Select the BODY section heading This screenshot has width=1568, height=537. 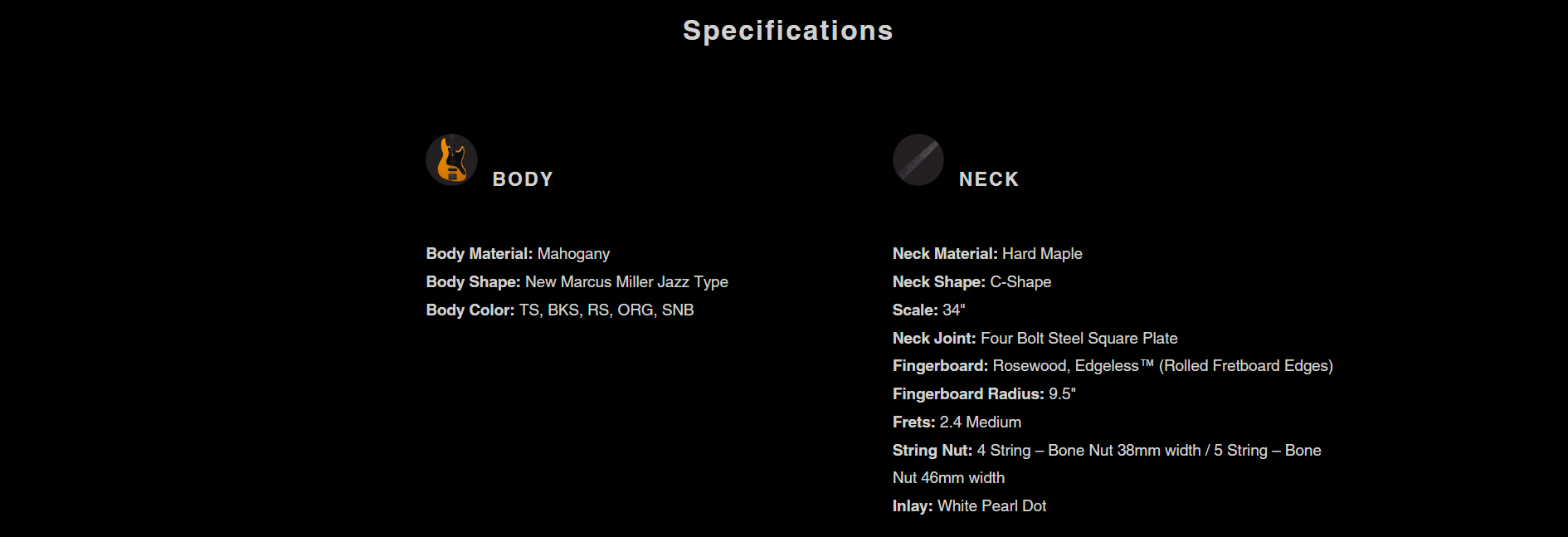(x=523, y=179)
